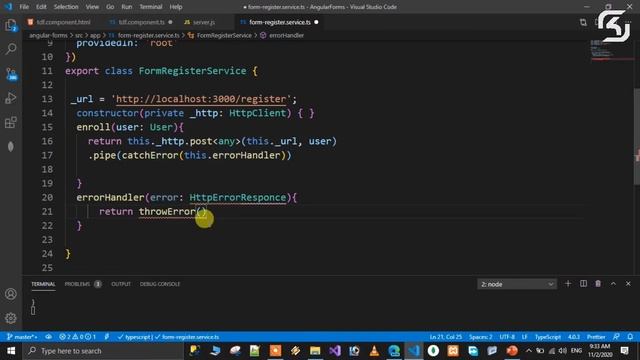Open the MongoDB leaf icon view
Viewport: 640px width, 360px height.
tap(11, 147)
